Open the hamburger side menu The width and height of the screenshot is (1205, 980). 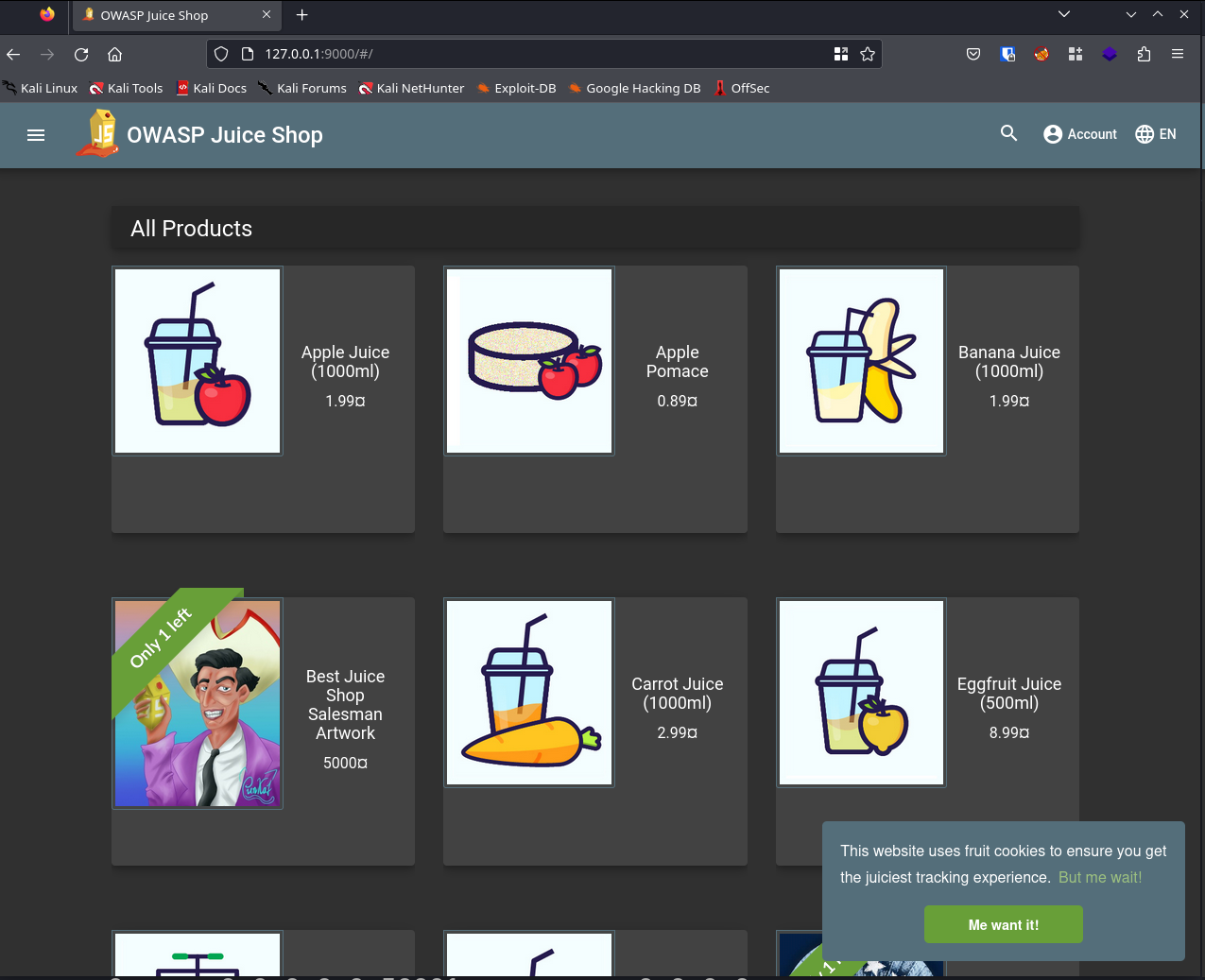[x=36, y=135]
